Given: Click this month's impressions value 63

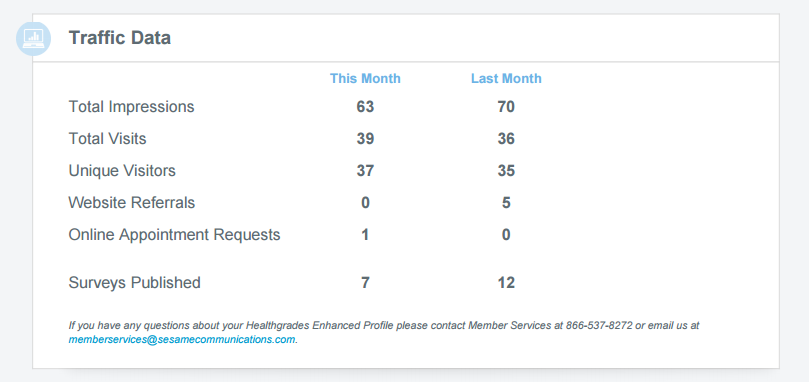Looking at the screenshot, I should click(365, 107).
